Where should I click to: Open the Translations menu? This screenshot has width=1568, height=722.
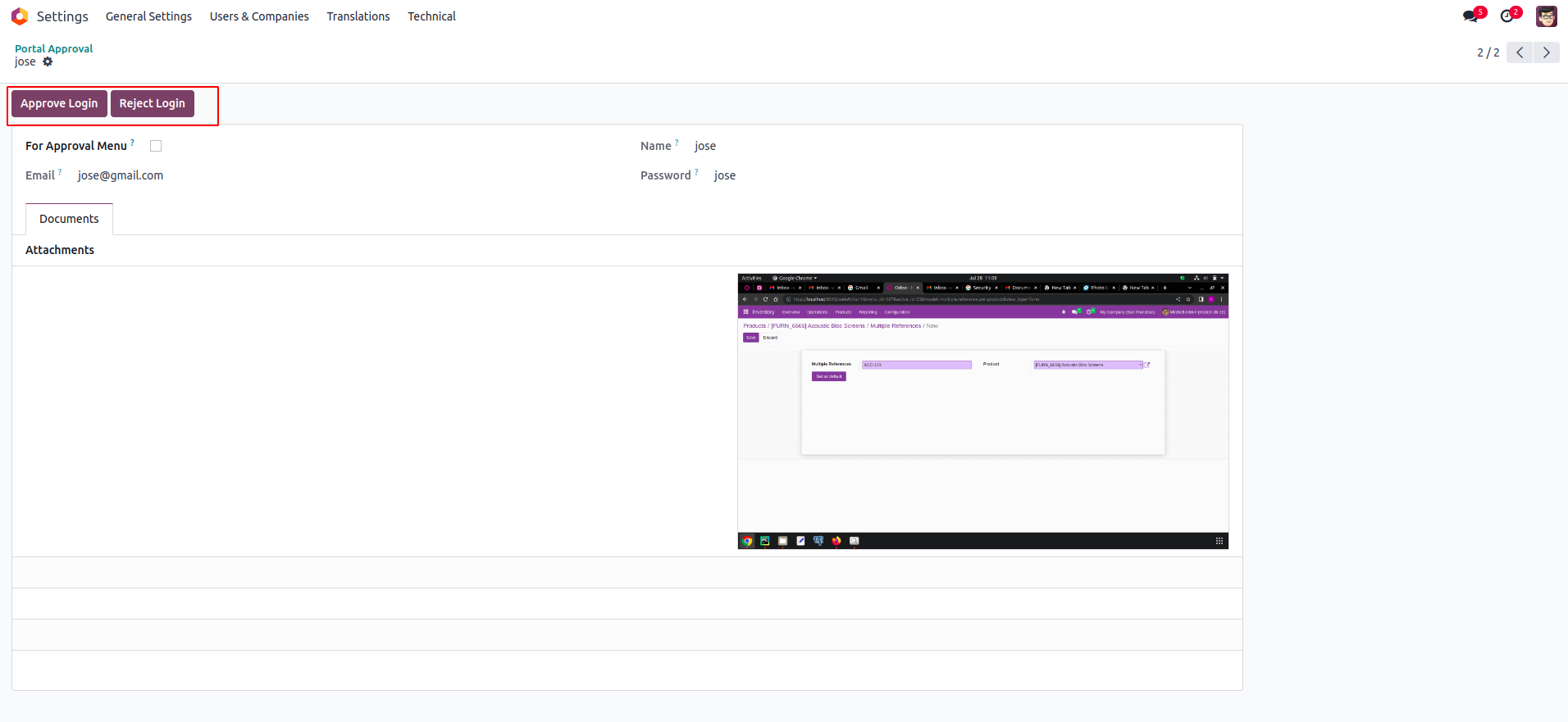[358, 16]
